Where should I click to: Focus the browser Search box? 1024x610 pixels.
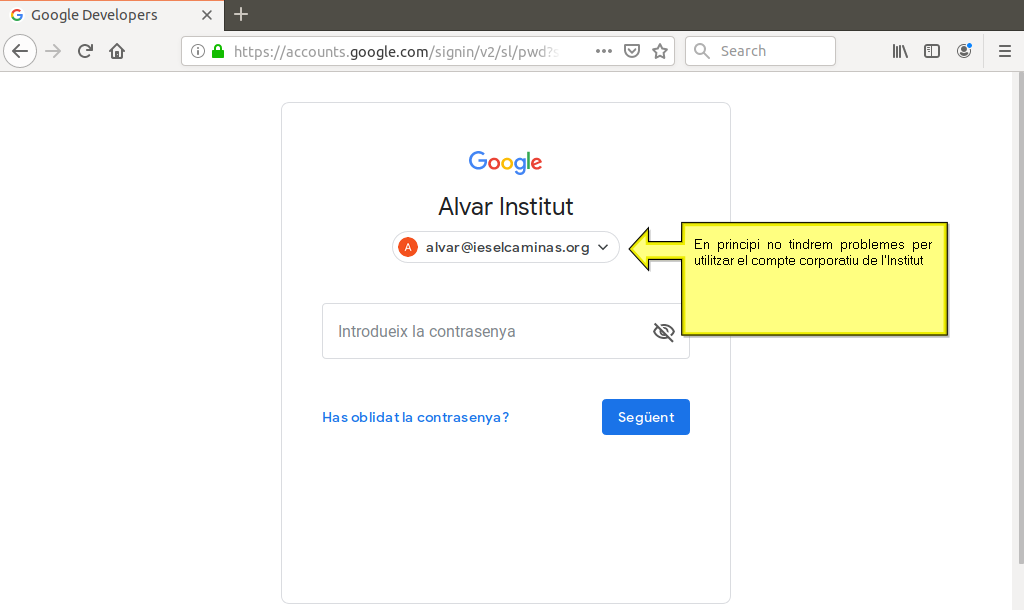coord(760,51)
